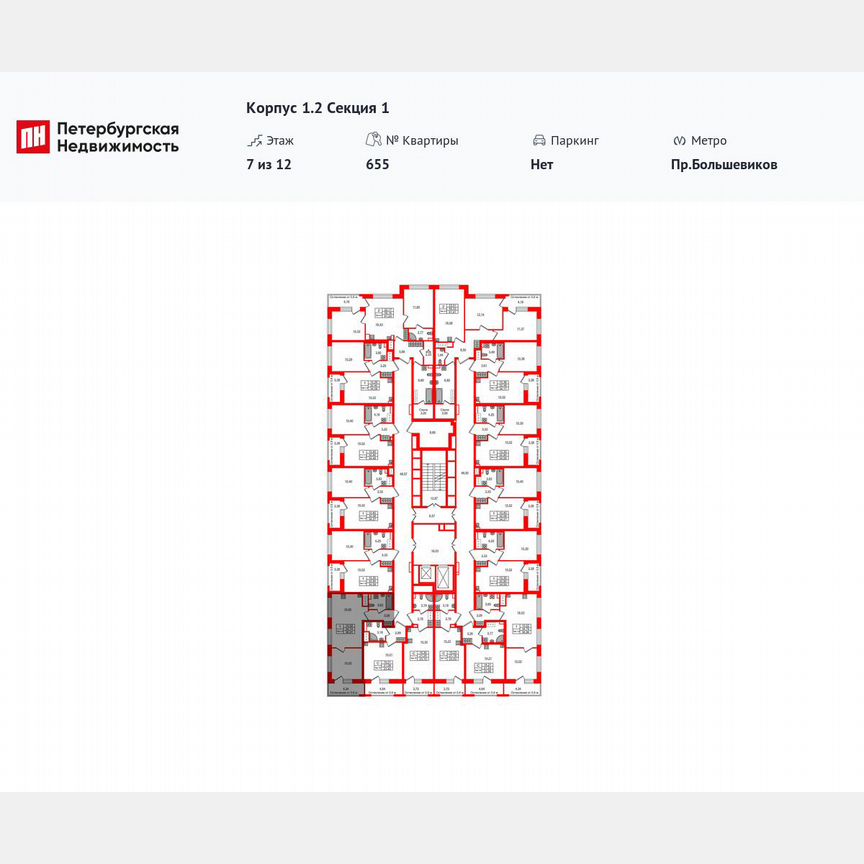Click the gray highlighted apartment on the floor plan
The image size is (864, 864).
point(346,645)
